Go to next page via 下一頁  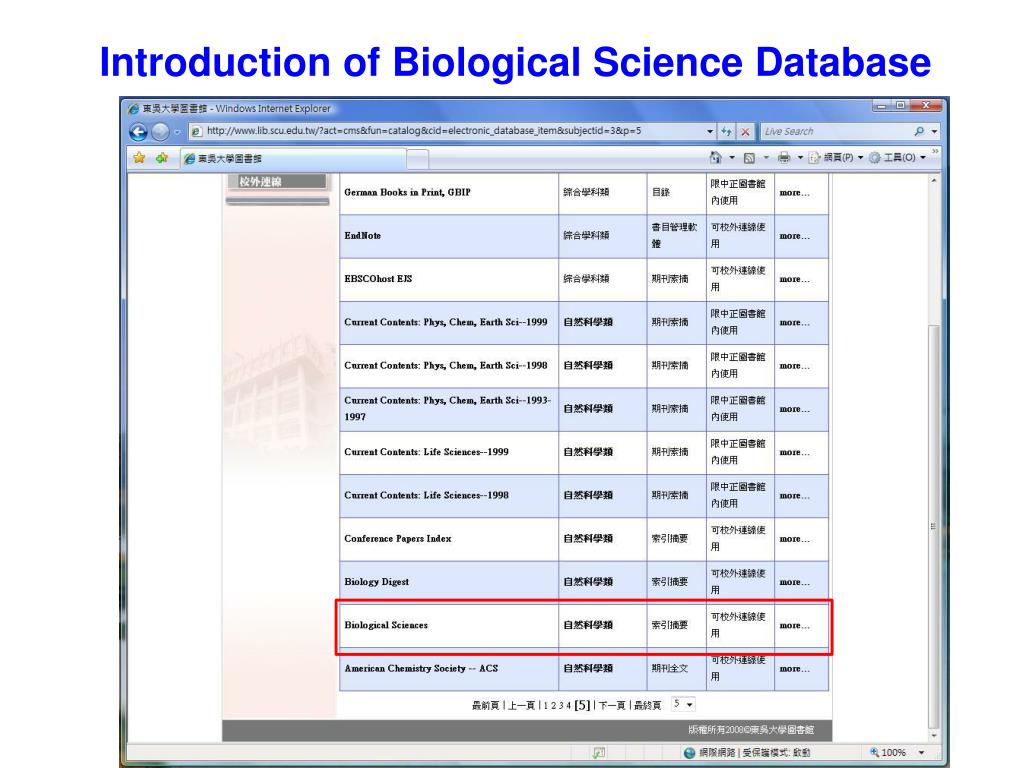[611, 705]
